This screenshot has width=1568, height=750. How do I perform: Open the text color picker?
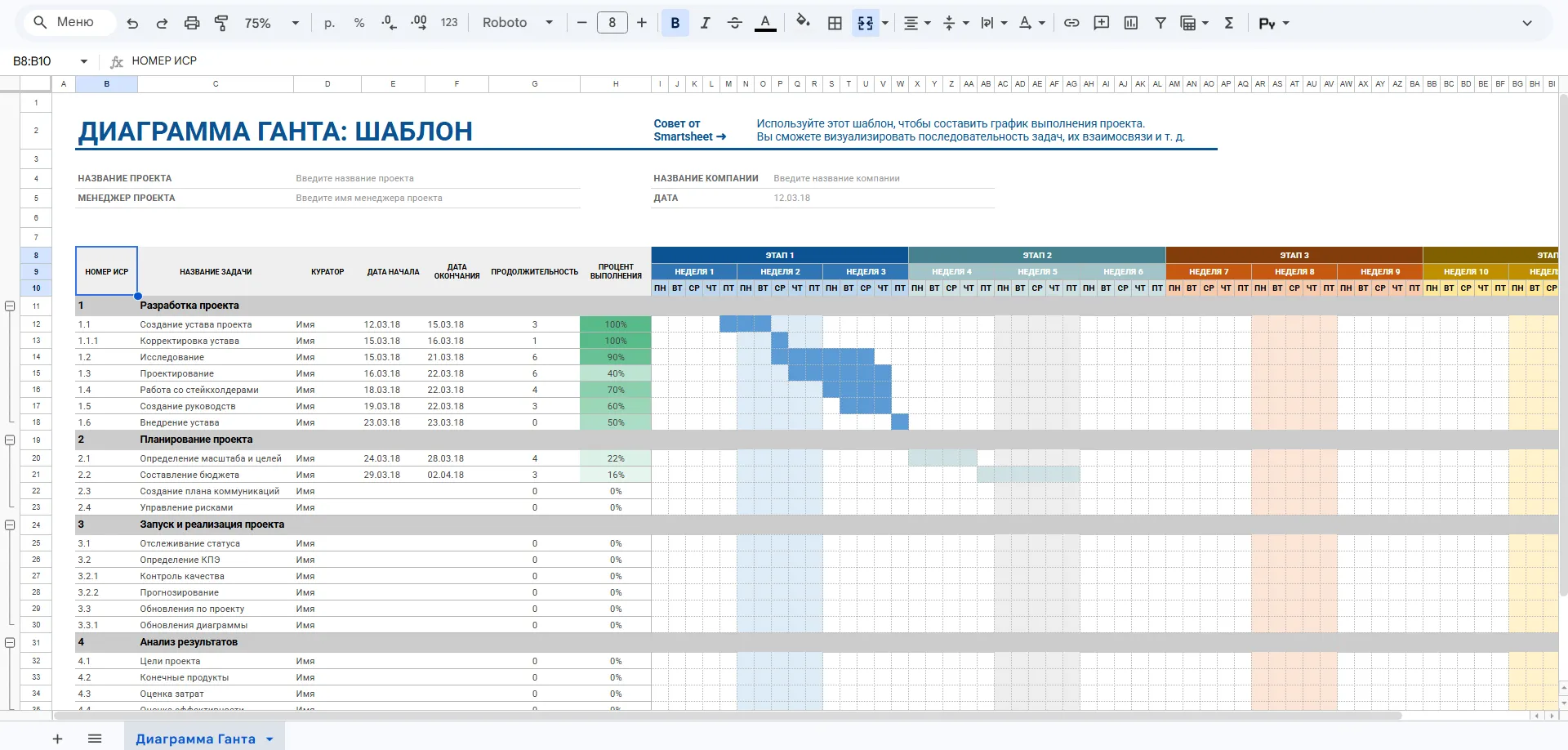click(x=765, y=23)
